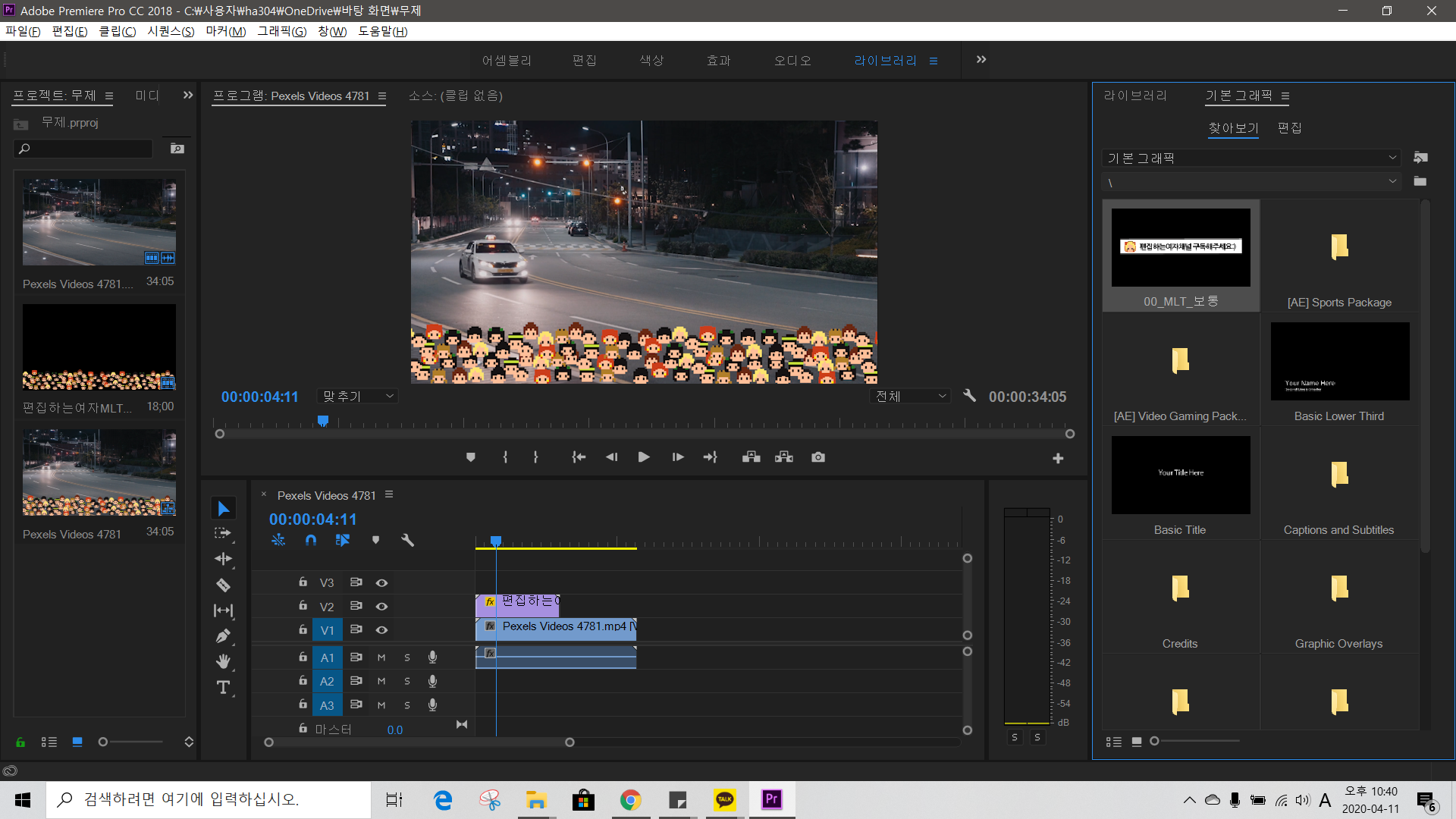
Task: Select the Type tool
Action: click(223, 687)
